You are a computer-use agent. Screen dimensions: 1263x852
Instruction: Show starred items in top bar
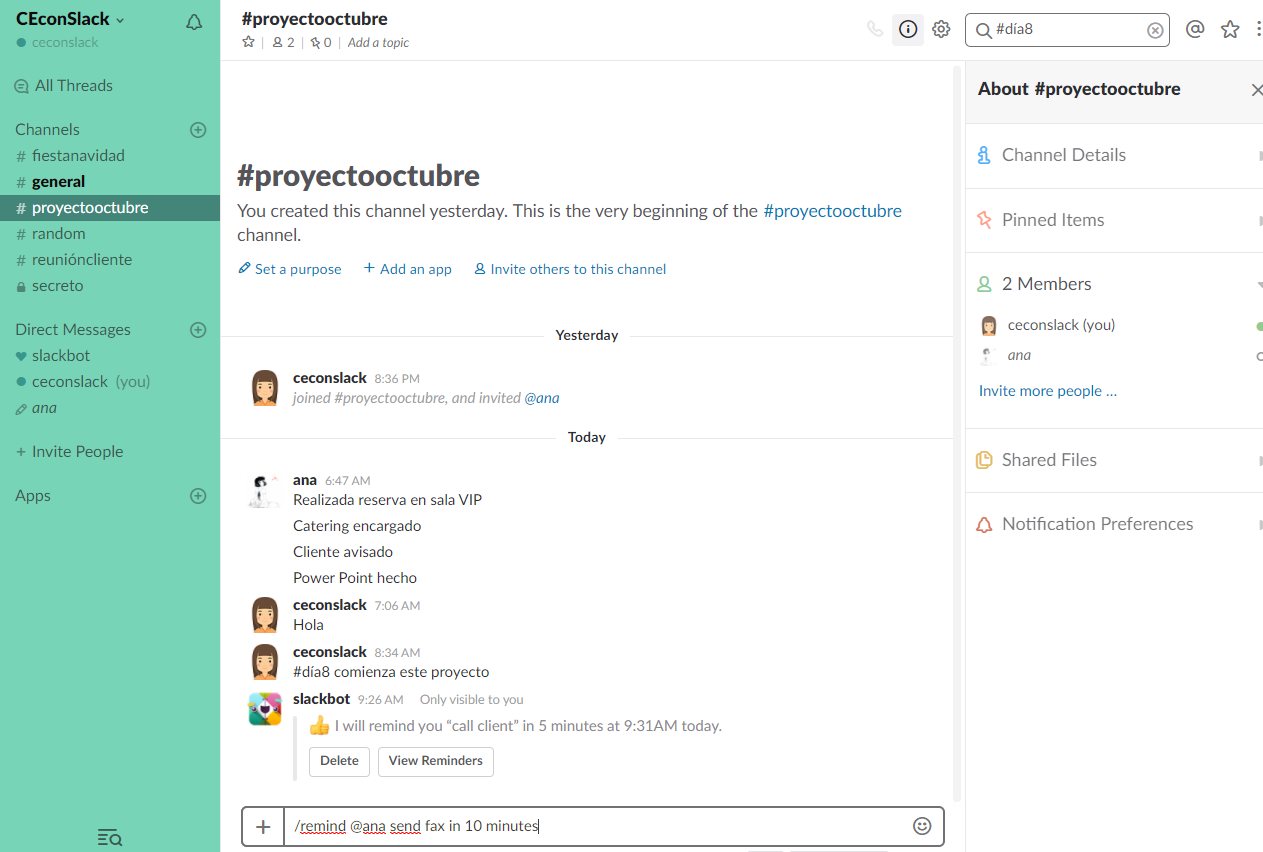1230,29
